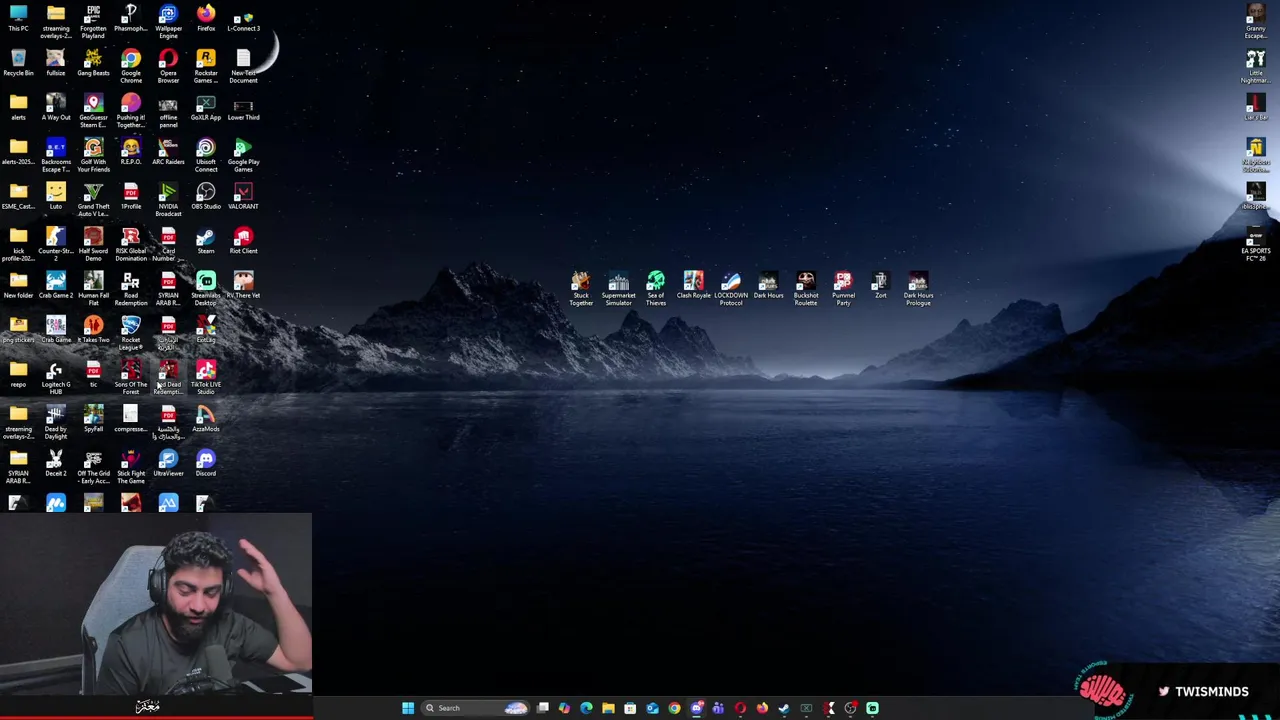Open Task View on the taskbar
Image resolution: width=1280 pixels, height=720 pixels.
click(542, 708)
